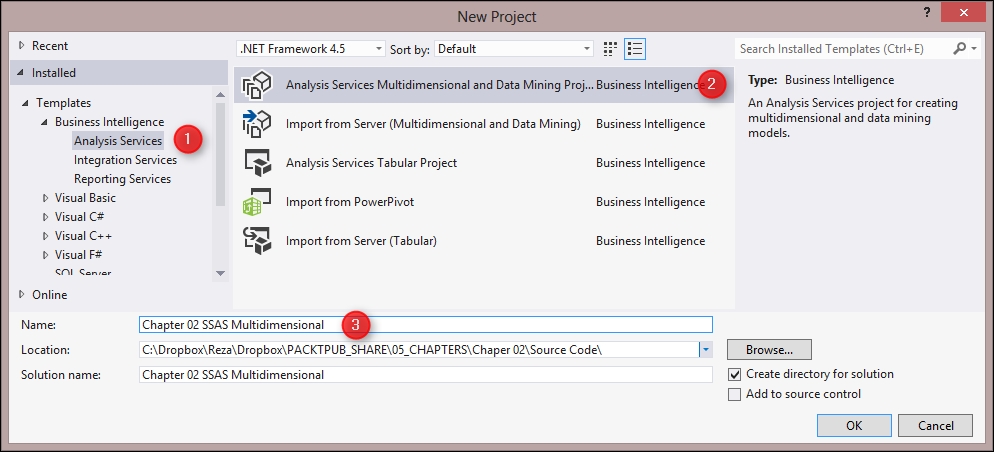Switch to medium icons list view

click(x=635, y=49)
